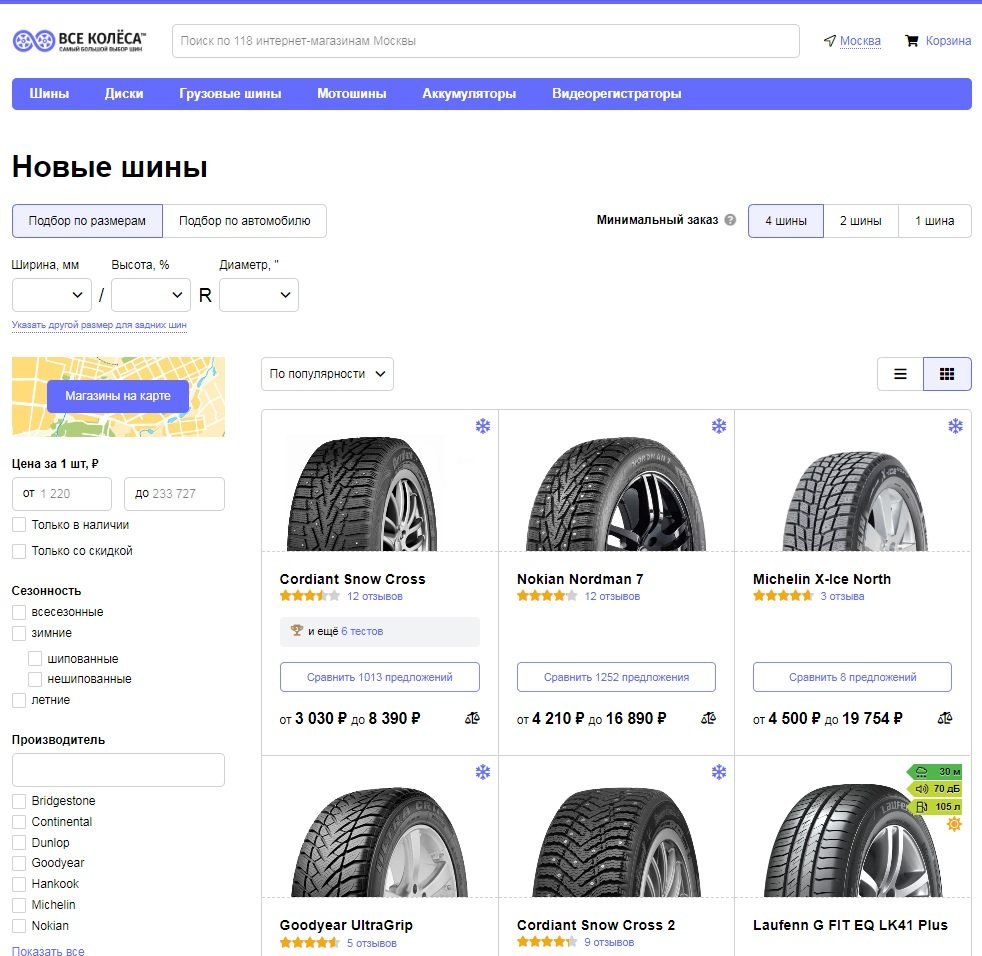982x956 pixels.
Task: Open Мотошины menu item
Action: coord(352,94)
